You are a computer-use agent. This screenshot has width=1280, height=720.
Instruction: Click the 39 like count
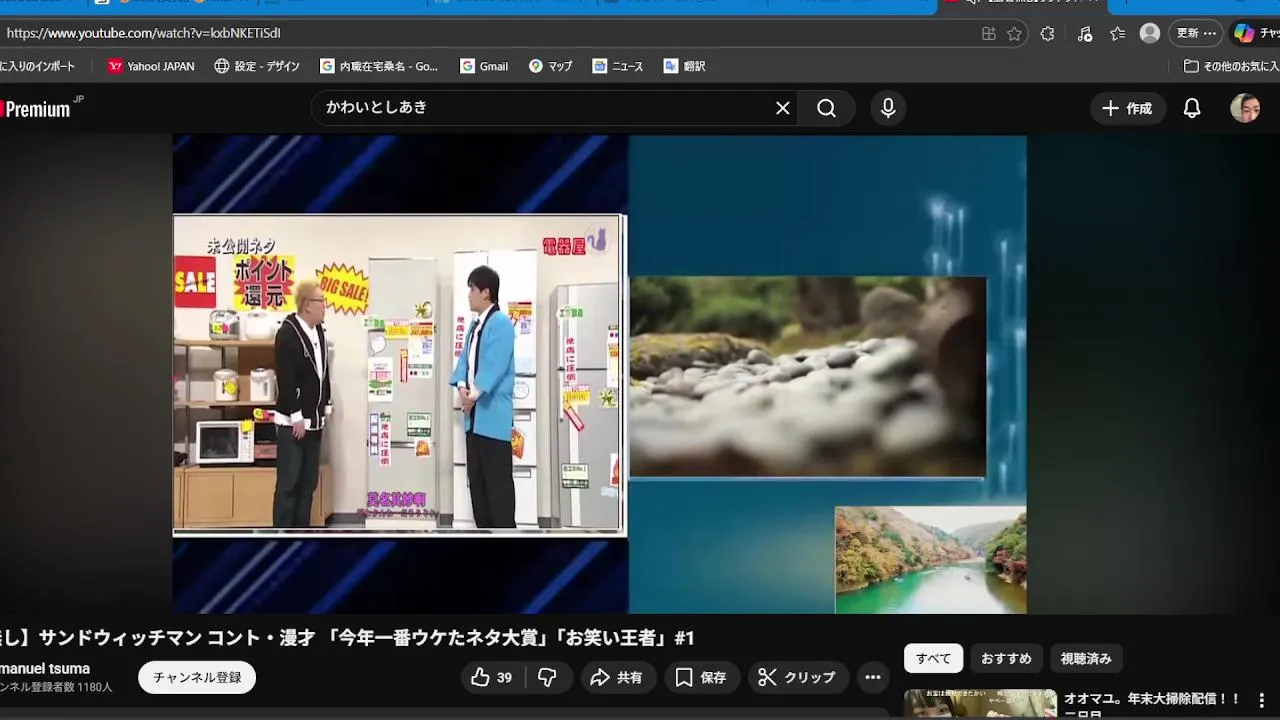coord(504,678)
